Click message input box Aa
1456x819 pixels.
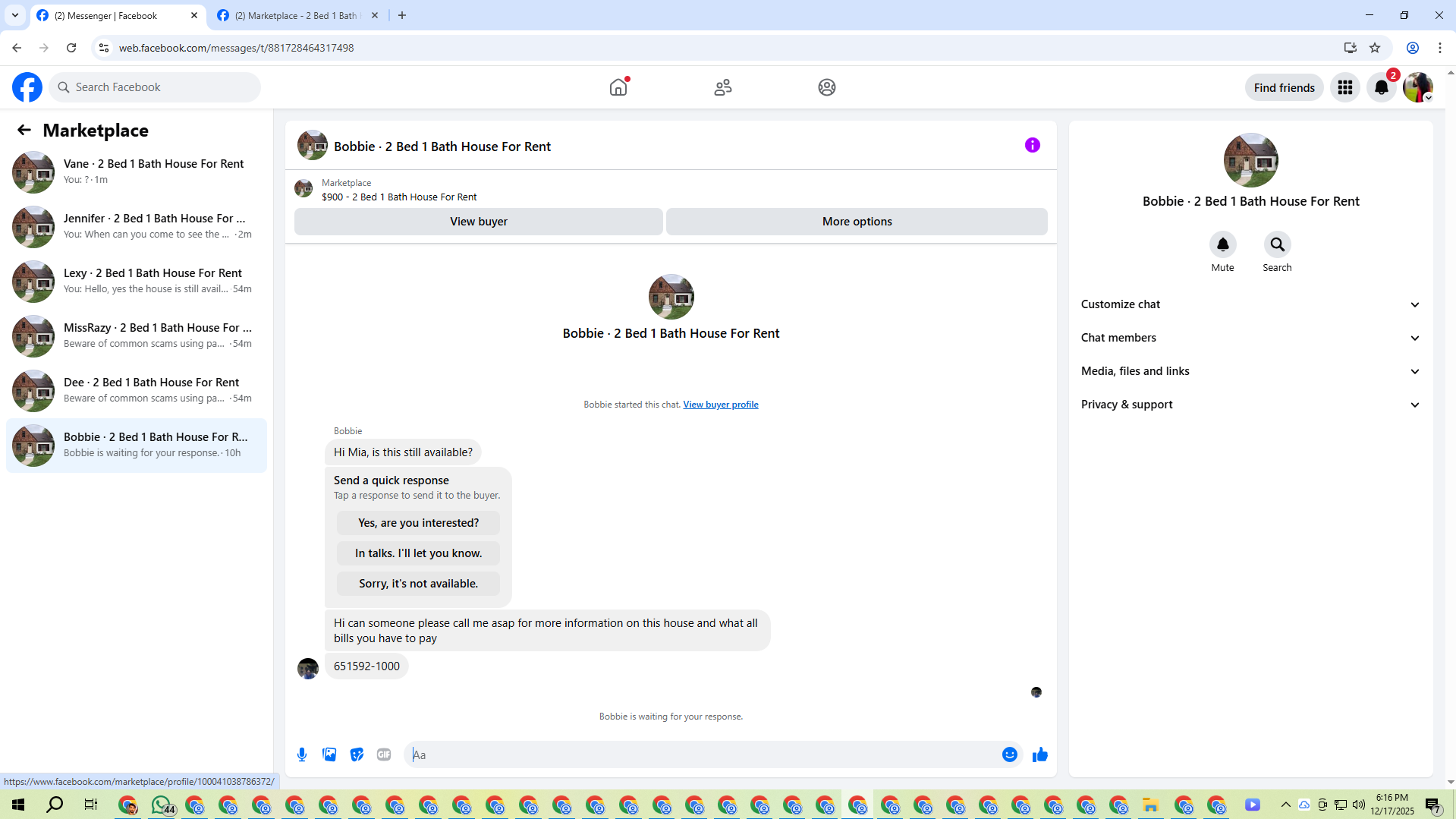pyautogui.click(x=702, y=754)
